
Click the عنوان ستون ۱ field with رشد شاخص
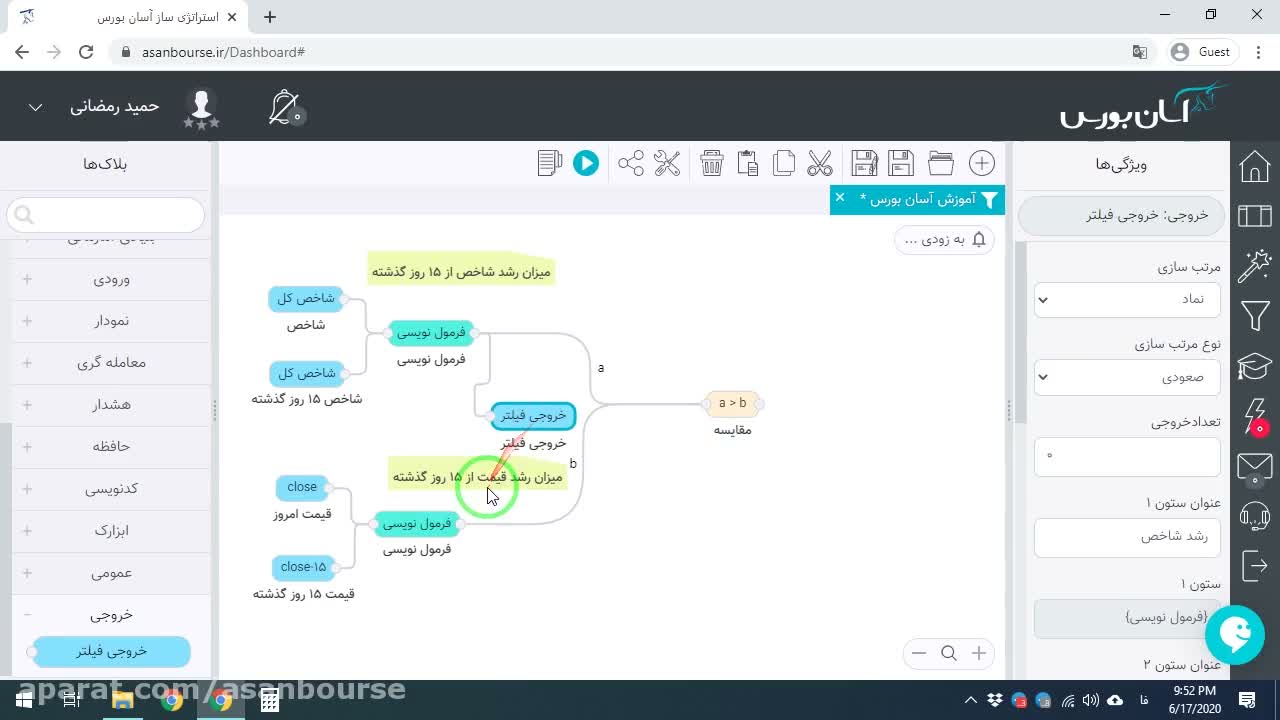[1127, 537]
